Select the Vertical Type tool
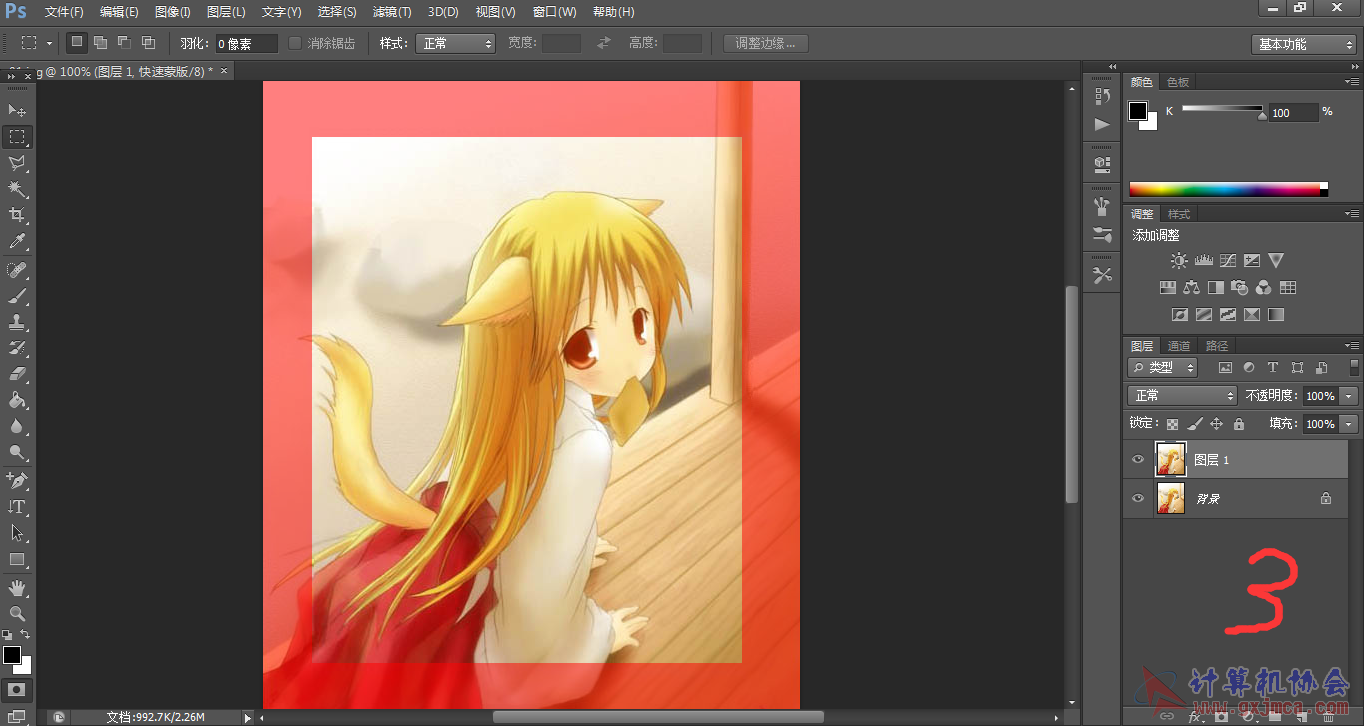The width and height of the screenshot is (1364, 726). pyautogui.click(x=17, y=507)
